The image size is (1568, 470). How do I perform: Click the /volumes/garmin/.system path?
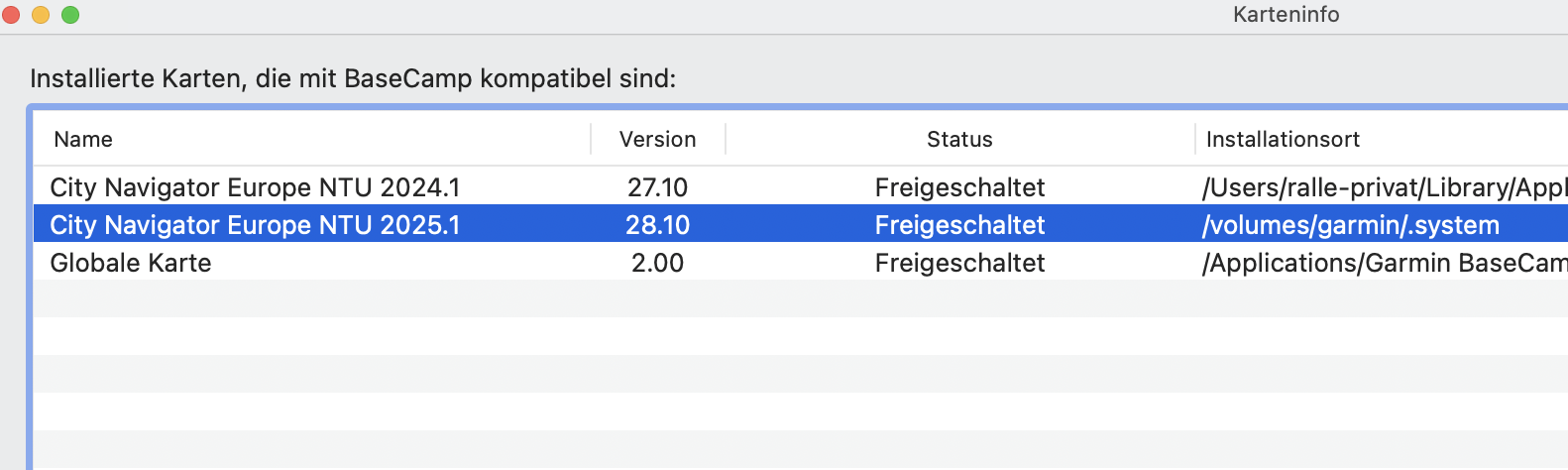[x=1350, y=225]
